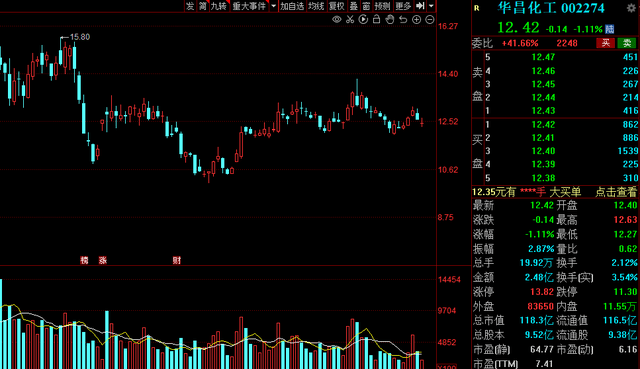The image size is (640, 369).
Task: Toggle the padlock lock icon
Action: pyautogui.click(x=376, y=19)
